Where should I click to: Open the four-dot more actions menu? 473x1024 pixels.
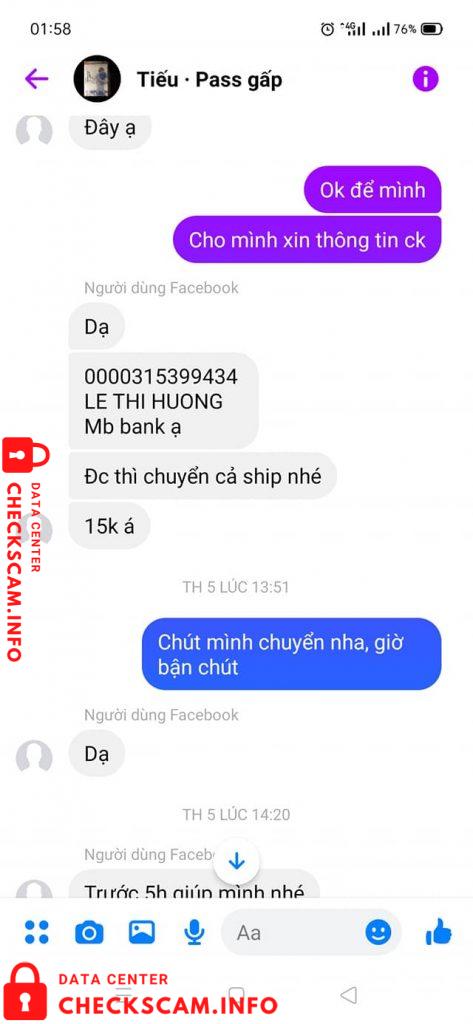click(x=37, y=931)
